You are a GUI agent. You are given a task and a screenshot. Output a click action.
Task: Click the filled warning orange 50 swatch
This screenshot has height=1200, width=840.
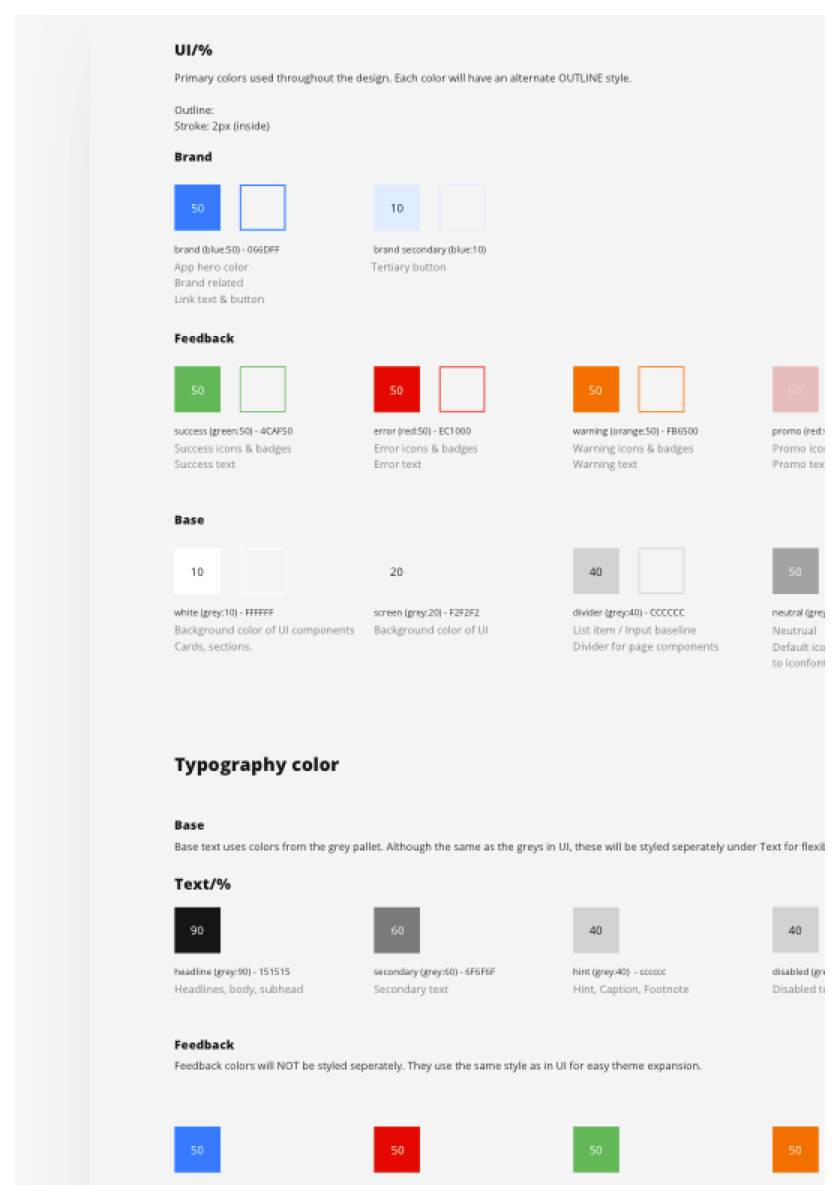[596, 390]
